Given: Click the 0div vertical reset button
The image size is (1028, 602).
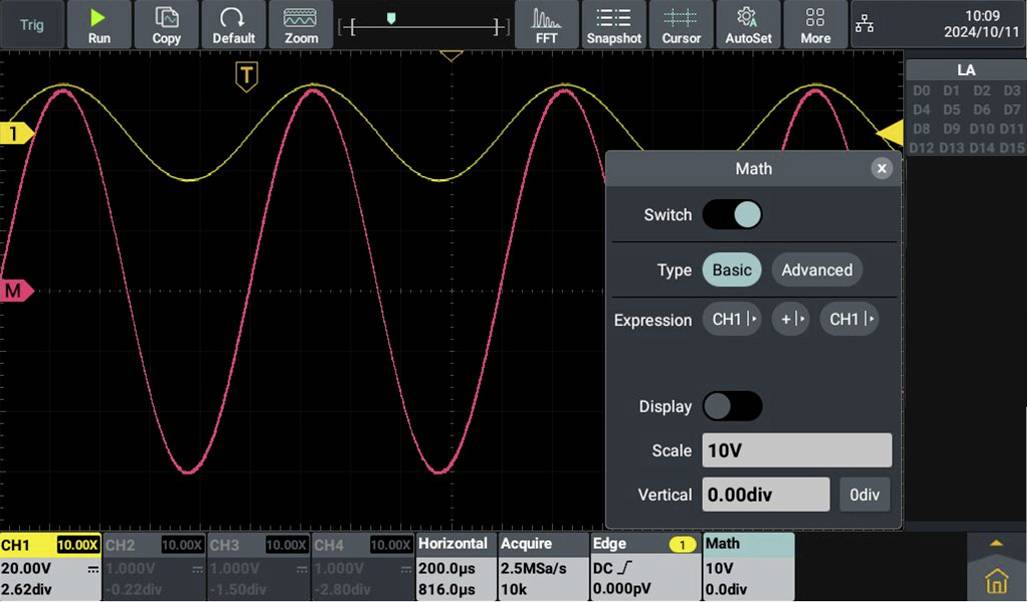Looking at the screenshot, I should [864, 494].
